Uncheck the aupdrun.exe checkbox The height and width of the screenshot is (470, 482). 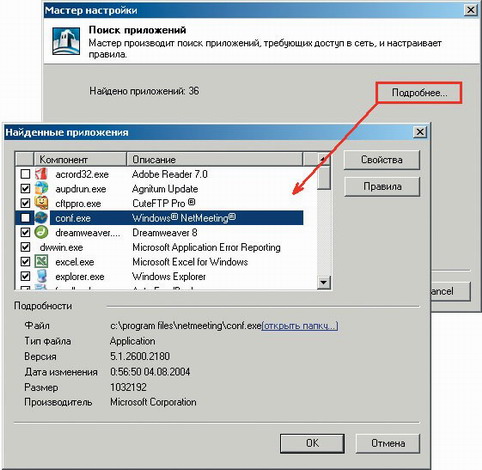coord(25,189)
